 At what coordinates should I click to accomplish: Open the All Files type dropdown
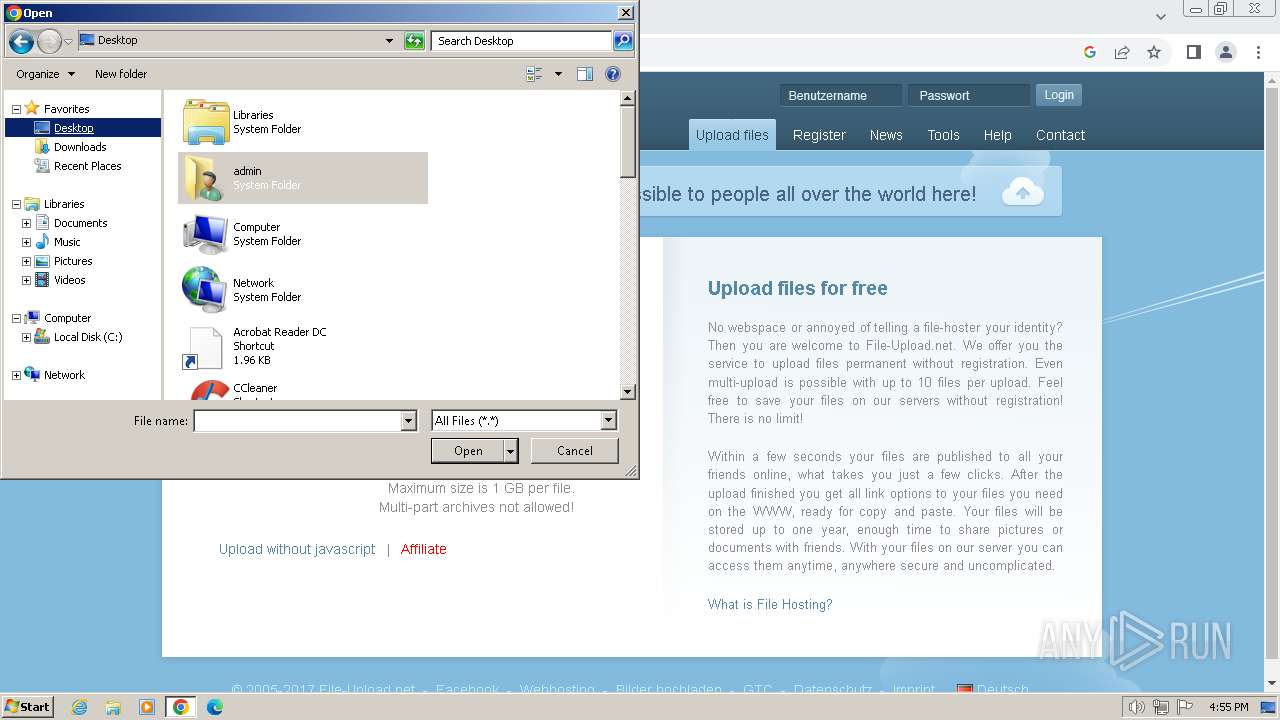(608, 421)
